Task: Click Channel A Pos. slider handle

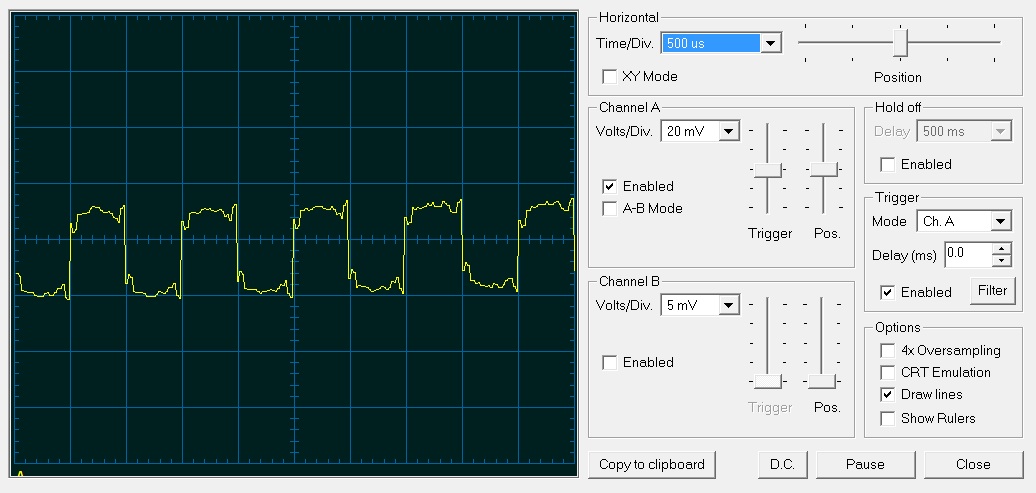Action: tap(823, 170)
